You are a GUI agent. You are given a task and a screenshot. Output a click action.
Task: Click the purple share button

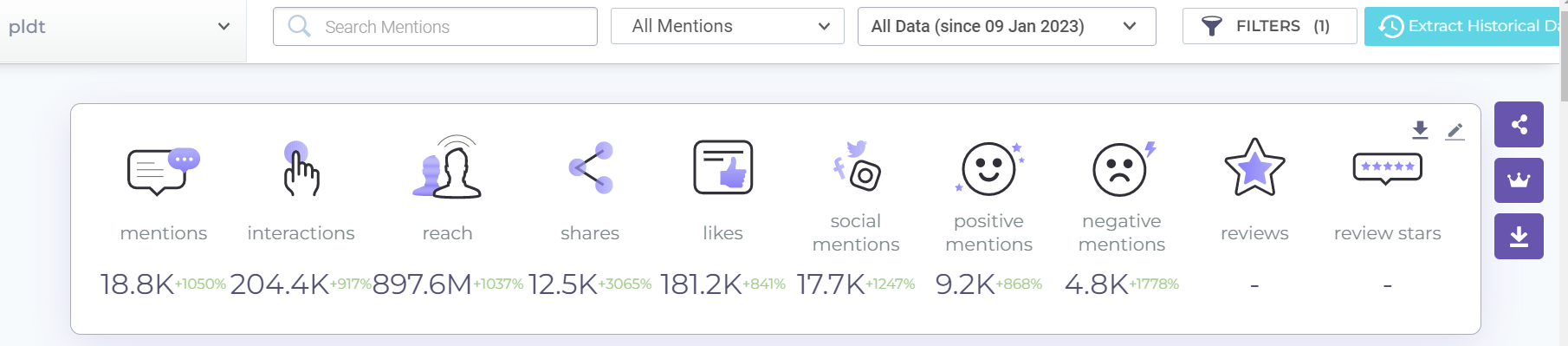[1519, 125]
